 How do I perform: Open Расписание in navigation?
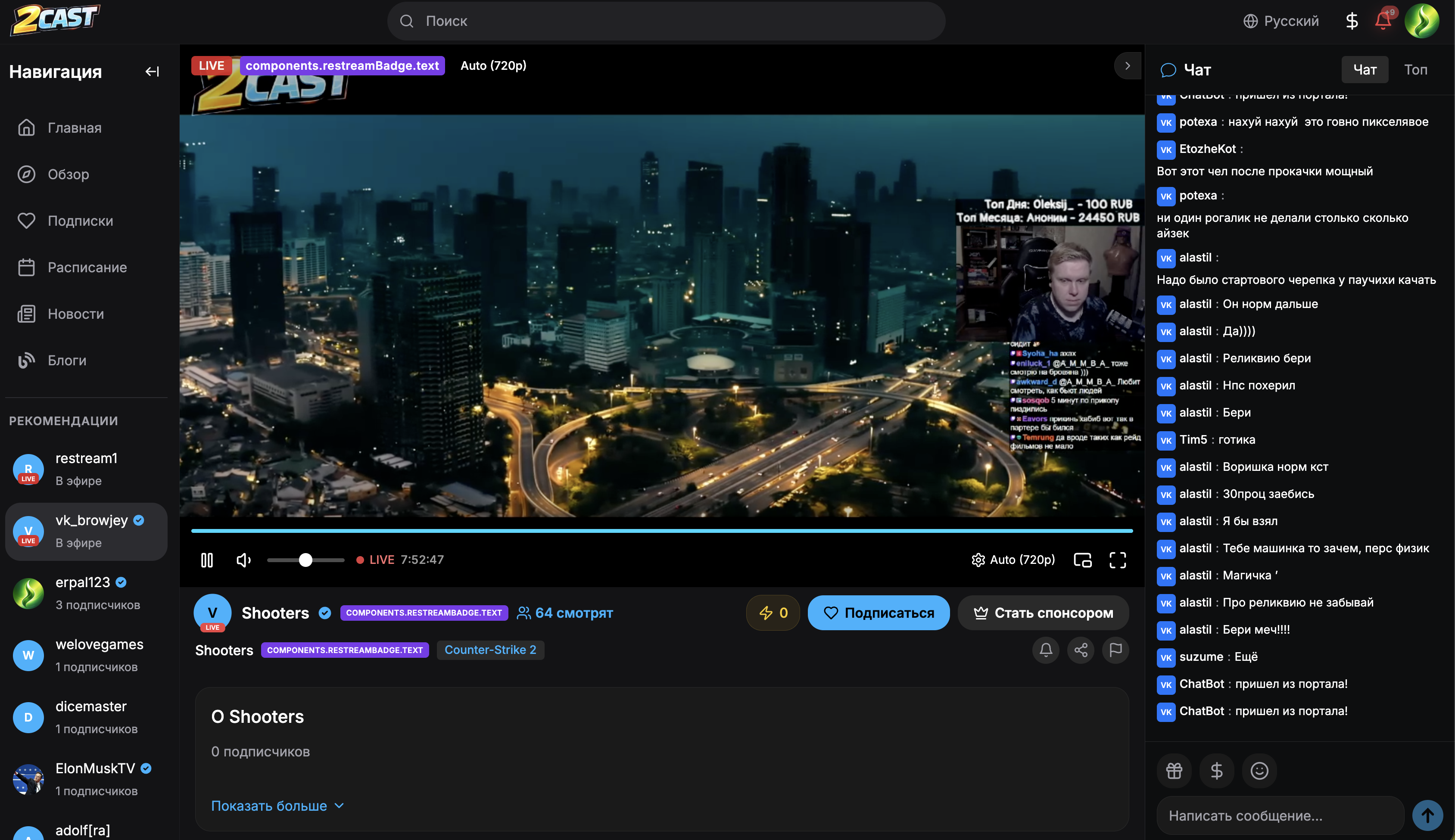tap(87, 268)
